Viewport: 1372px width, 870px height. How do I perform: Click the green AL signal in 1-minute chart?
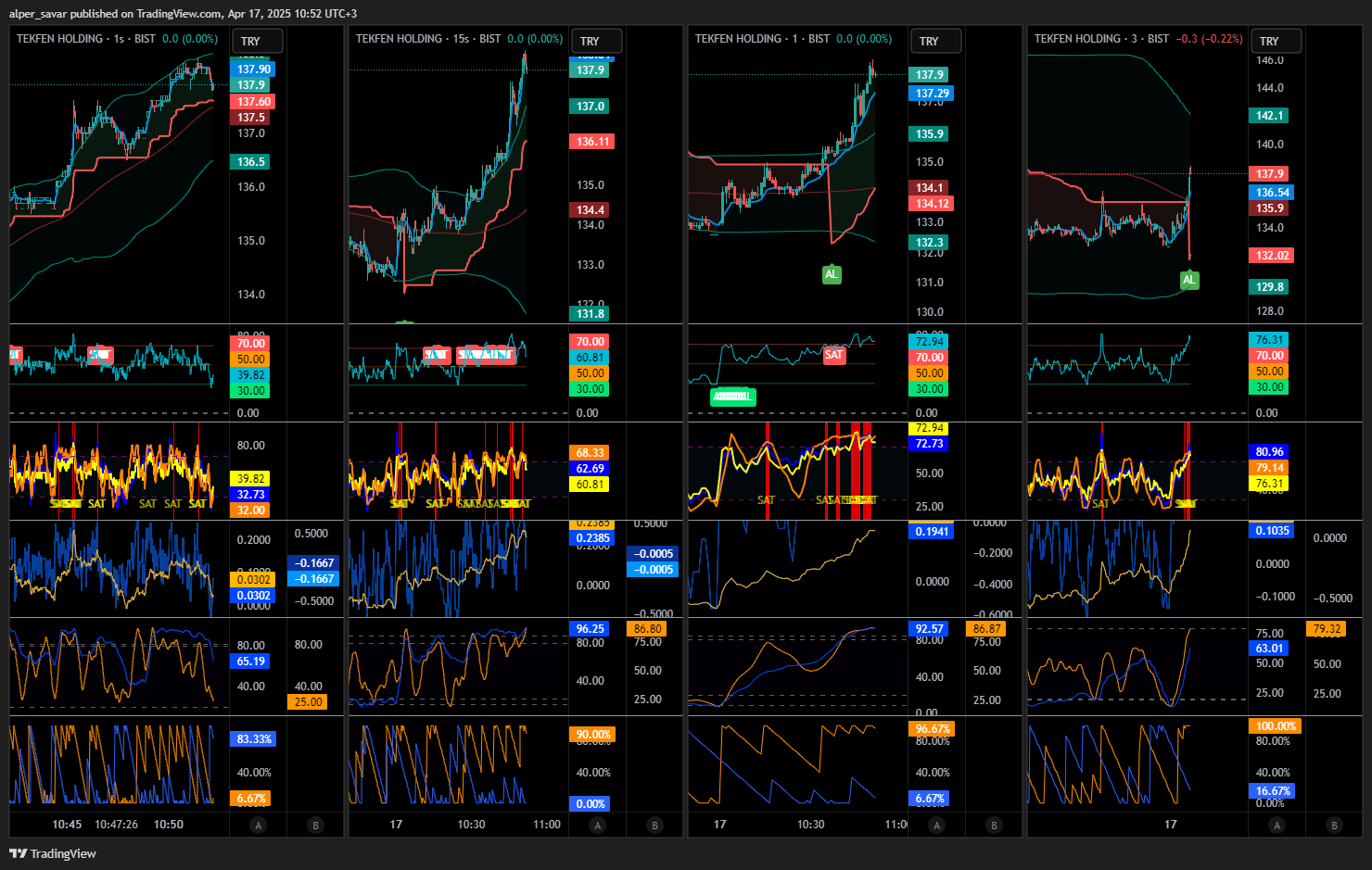[832, 274]
